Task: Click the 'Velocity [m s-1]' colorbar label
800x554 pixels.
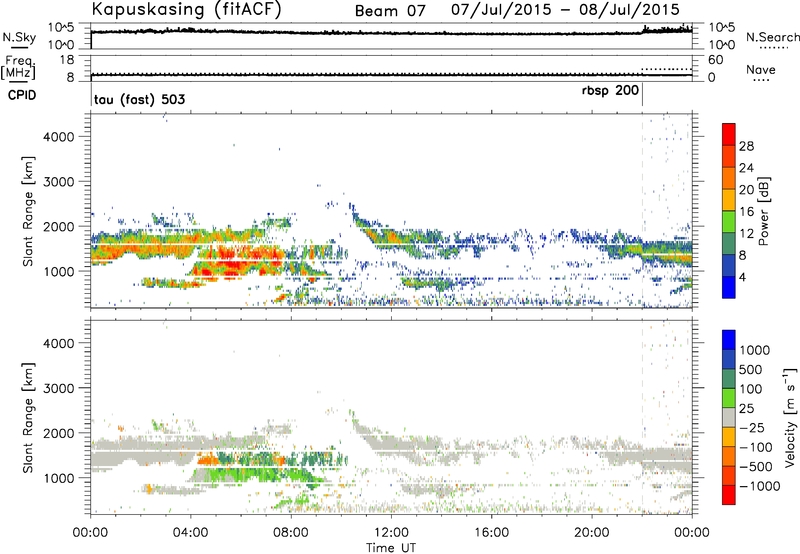Action: click(790, 417)
